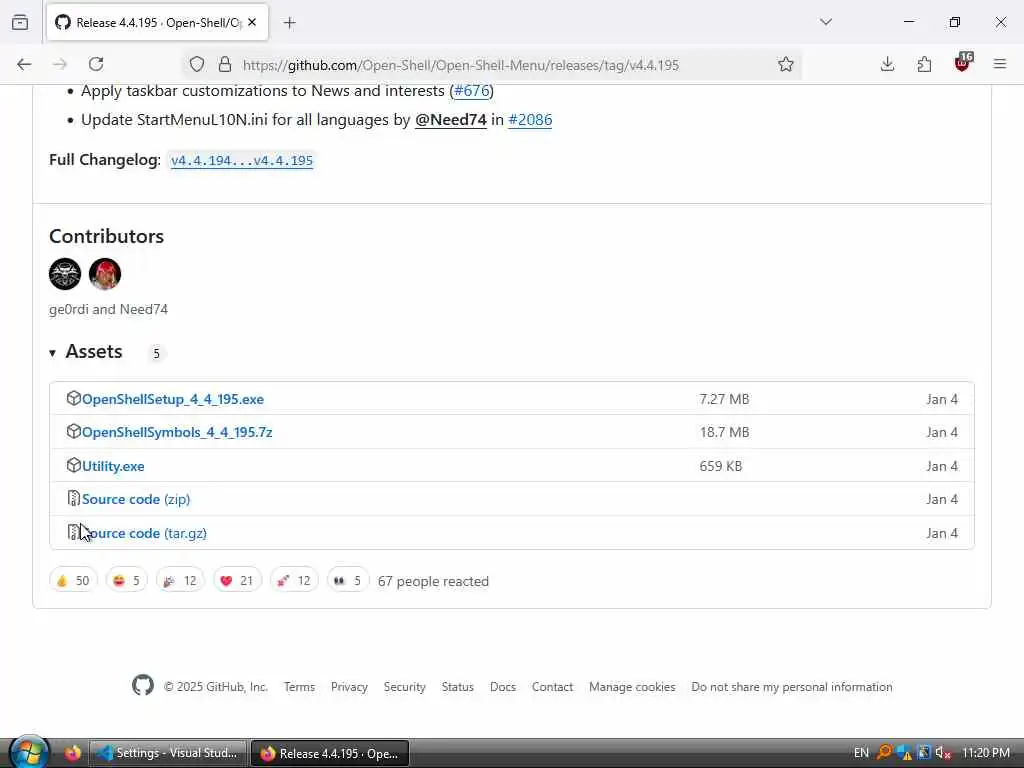
Task: Toggle thumbs up reaction with 50
Action: point(73,581)
